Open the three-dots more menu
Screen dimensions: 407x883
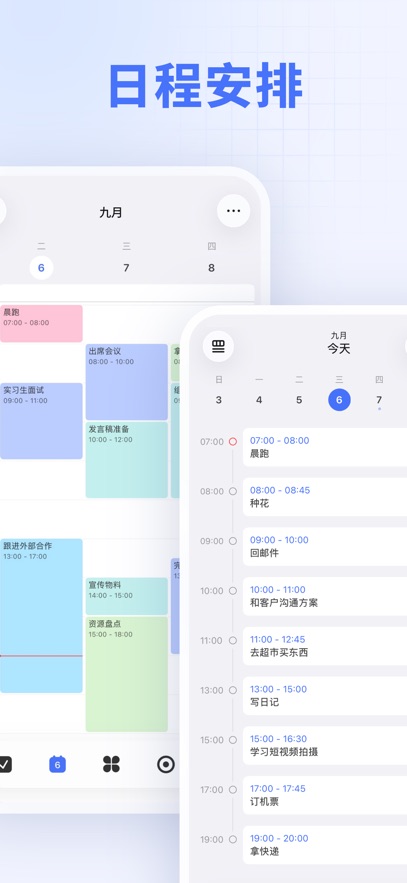pos(234,211)
